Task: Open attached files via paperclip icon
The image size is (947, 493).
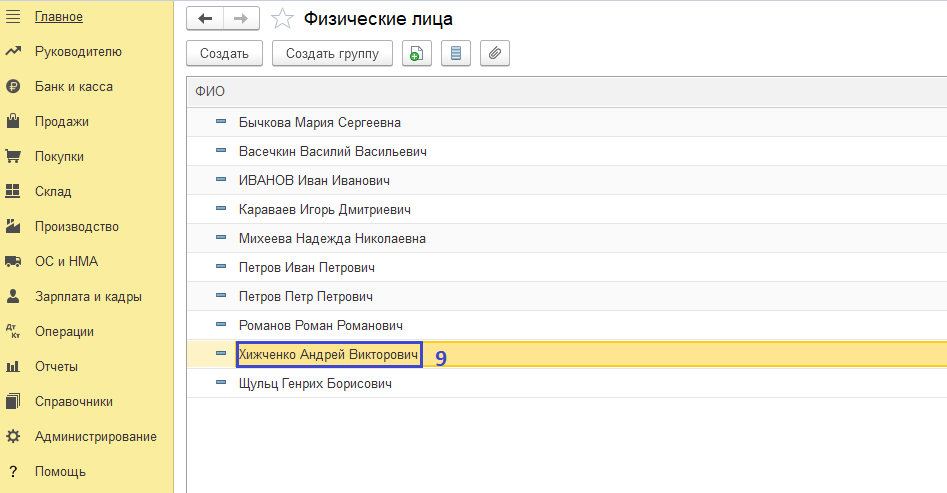Action: (x=495, y=53)
